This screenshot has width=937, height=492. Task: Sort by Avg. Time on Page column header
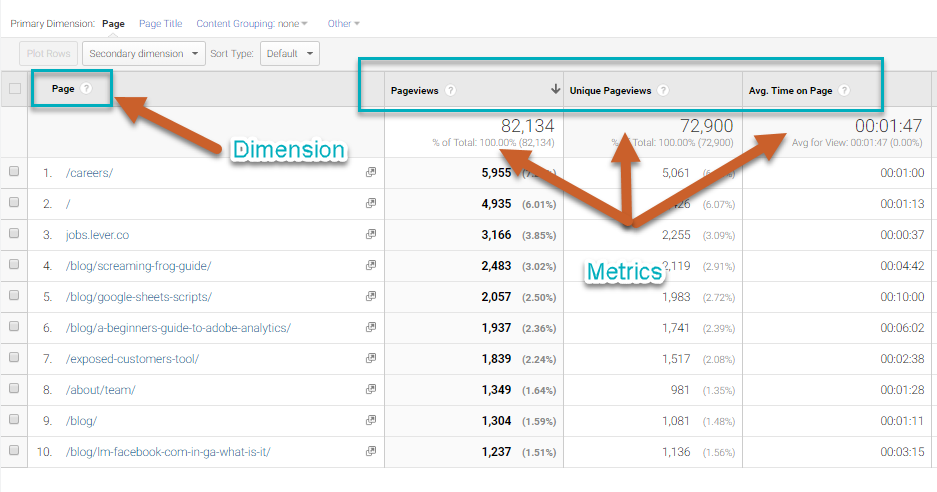click(x=790, y=91)
